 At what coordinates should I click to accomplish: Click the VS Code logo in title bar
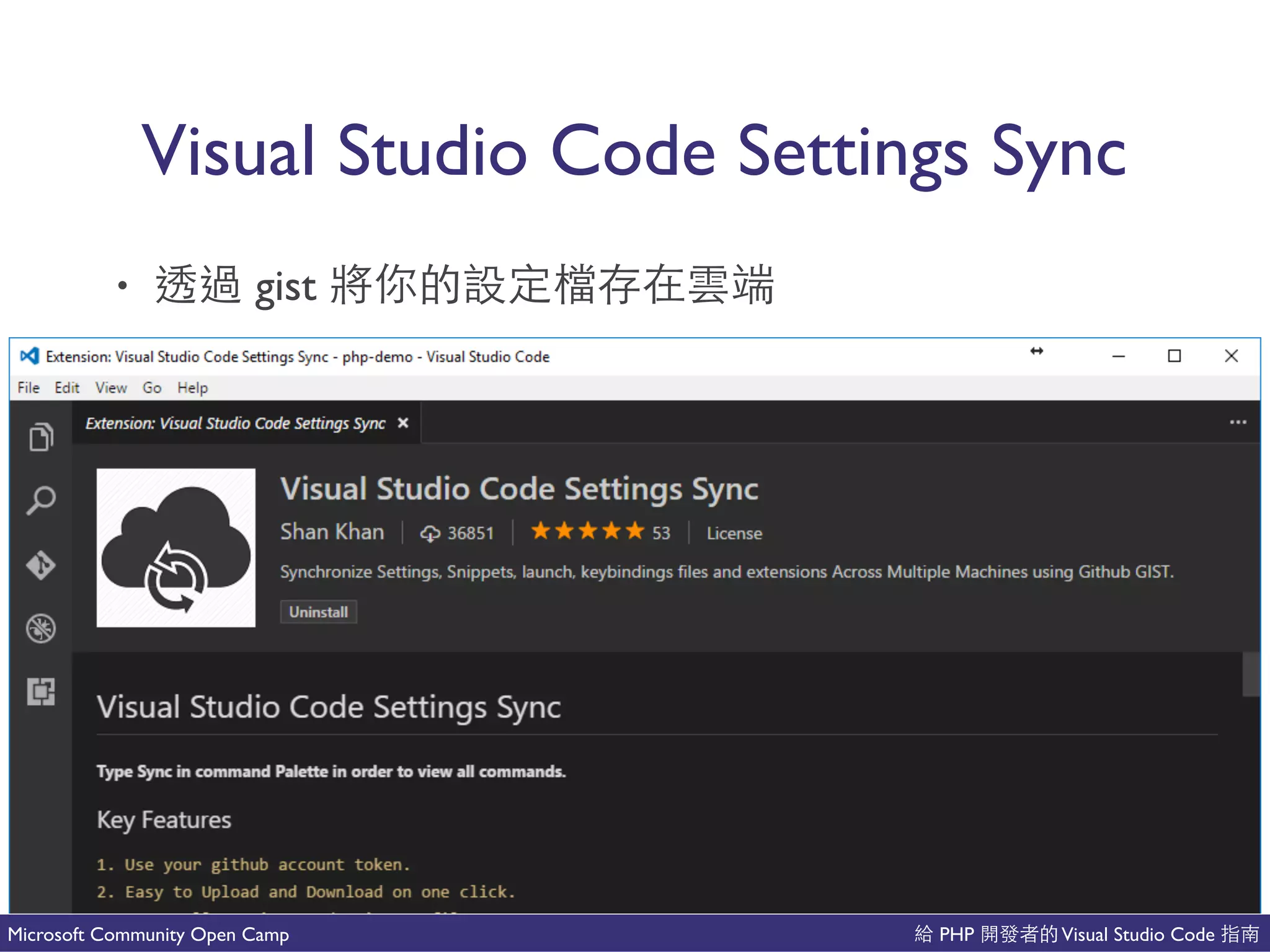tap(29, 356)
